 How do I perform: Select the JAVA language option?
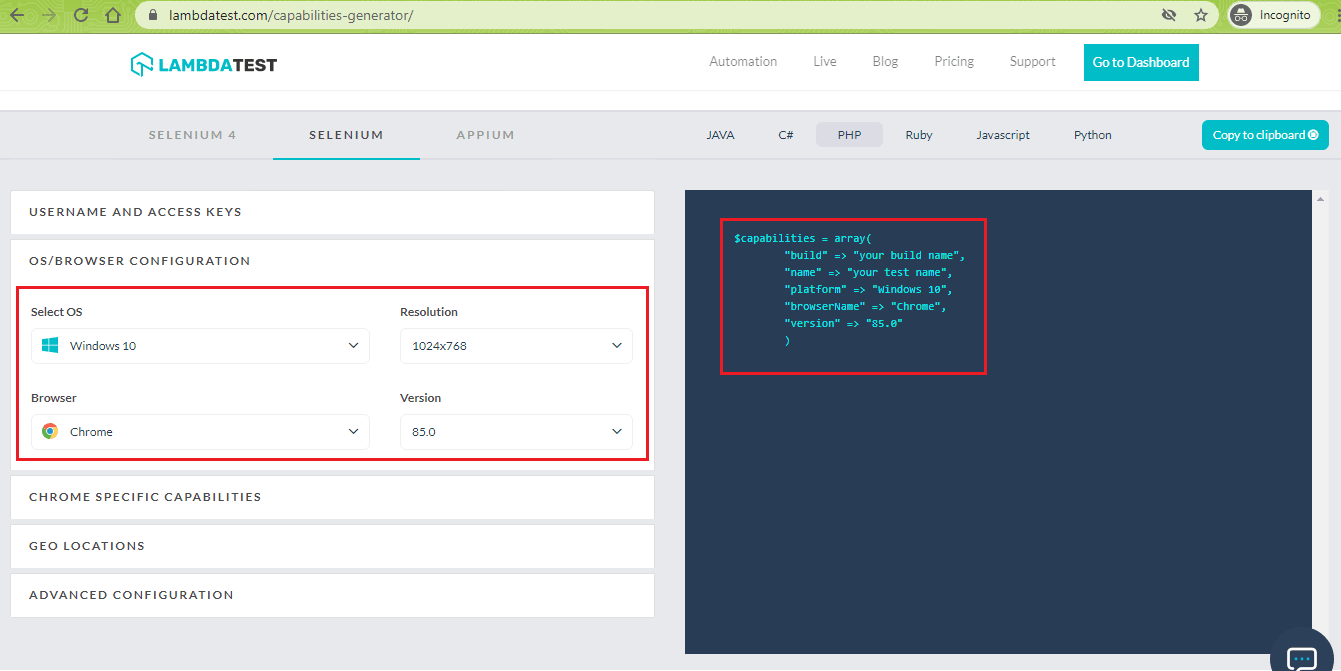[x=720, y=134]
